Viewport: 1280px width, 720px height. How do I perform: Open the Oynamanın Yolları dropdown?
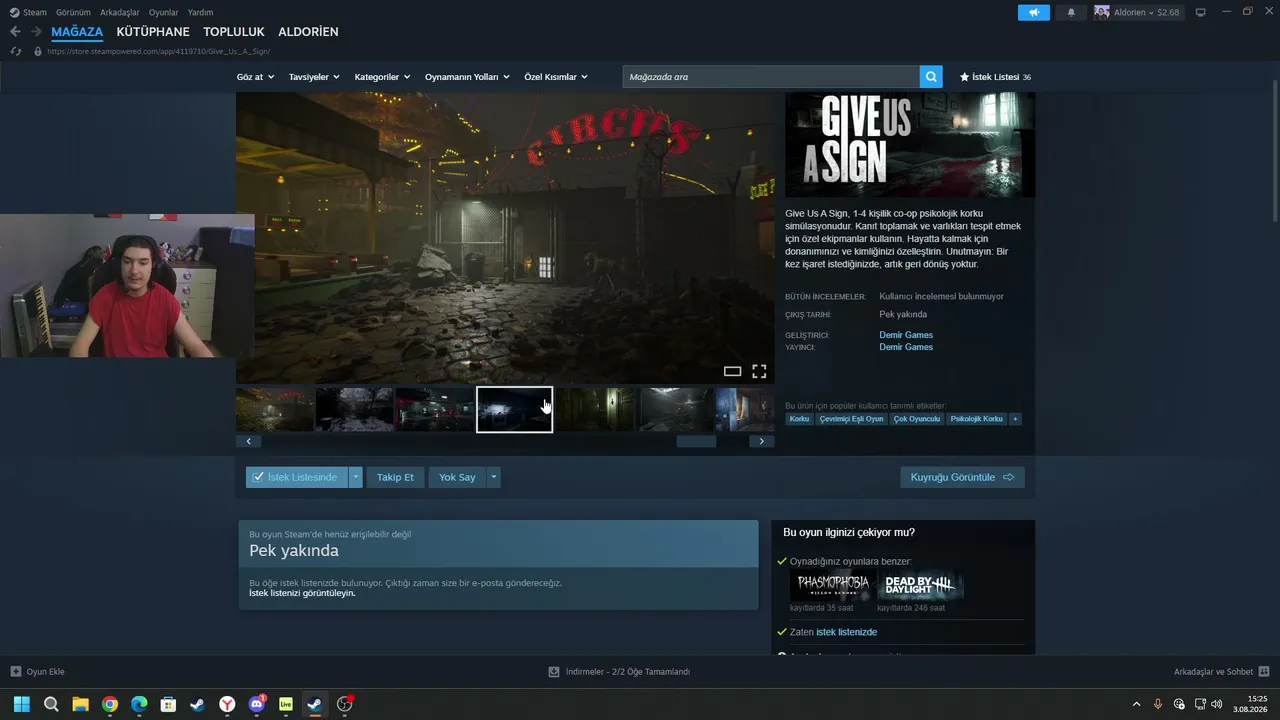click(x=467, y=77)
